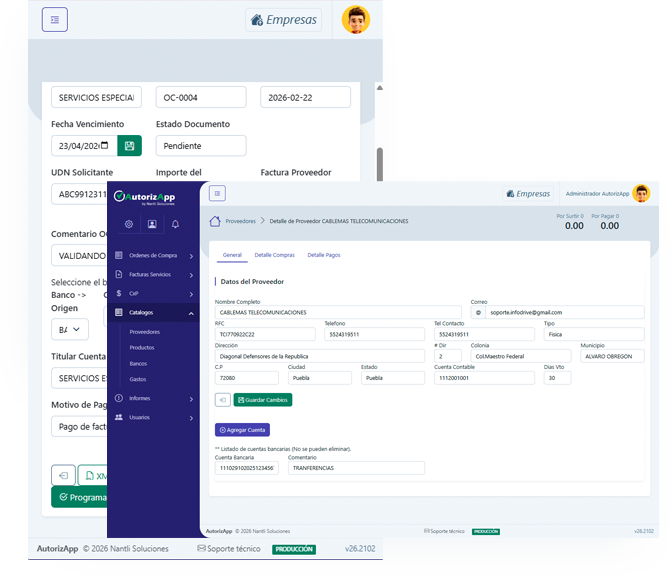The image size is (671, 576).
Task: Open settings gear icon in sidebar
Action: (x=129, y=224)
